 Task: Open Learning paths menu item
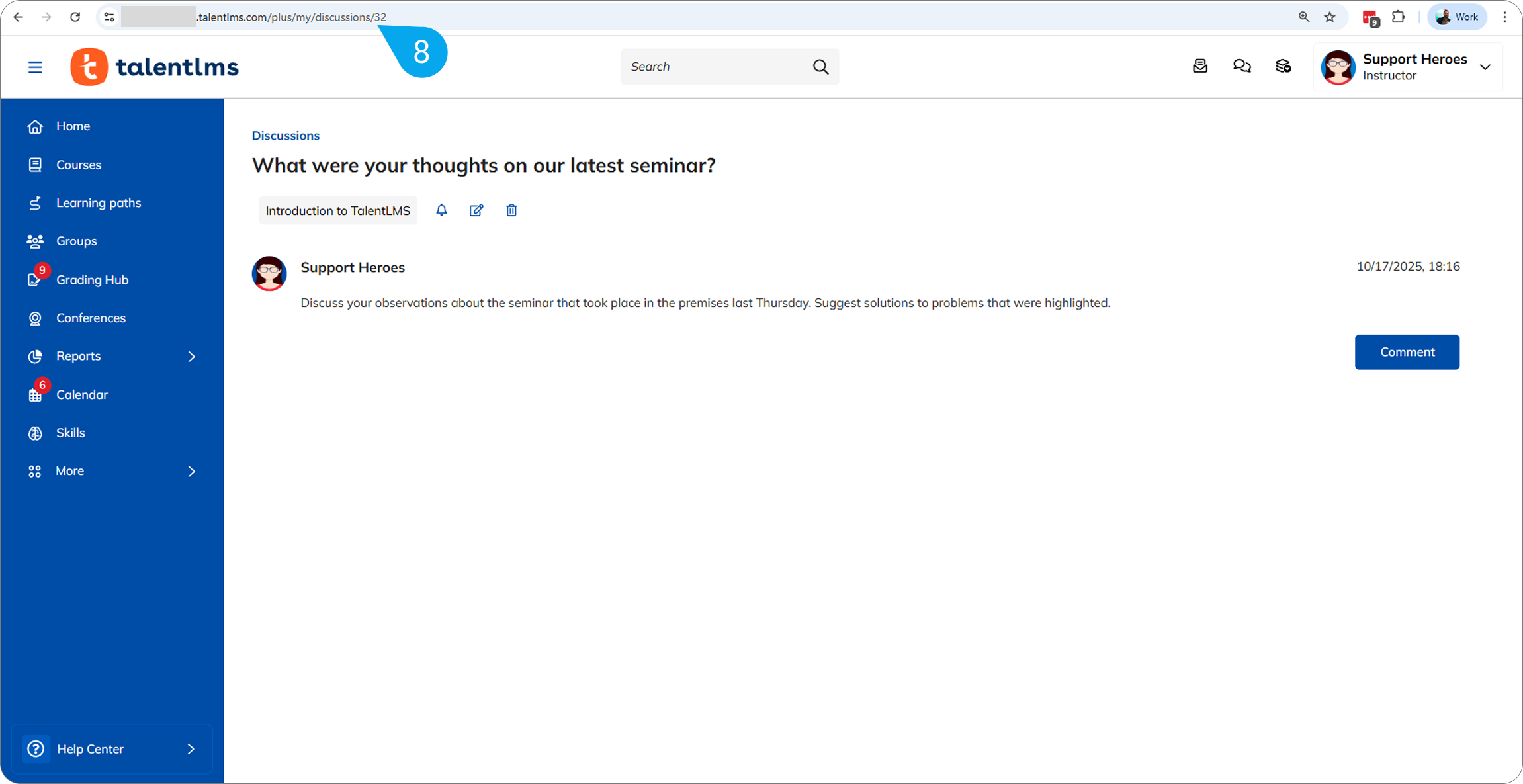point(98,203)
